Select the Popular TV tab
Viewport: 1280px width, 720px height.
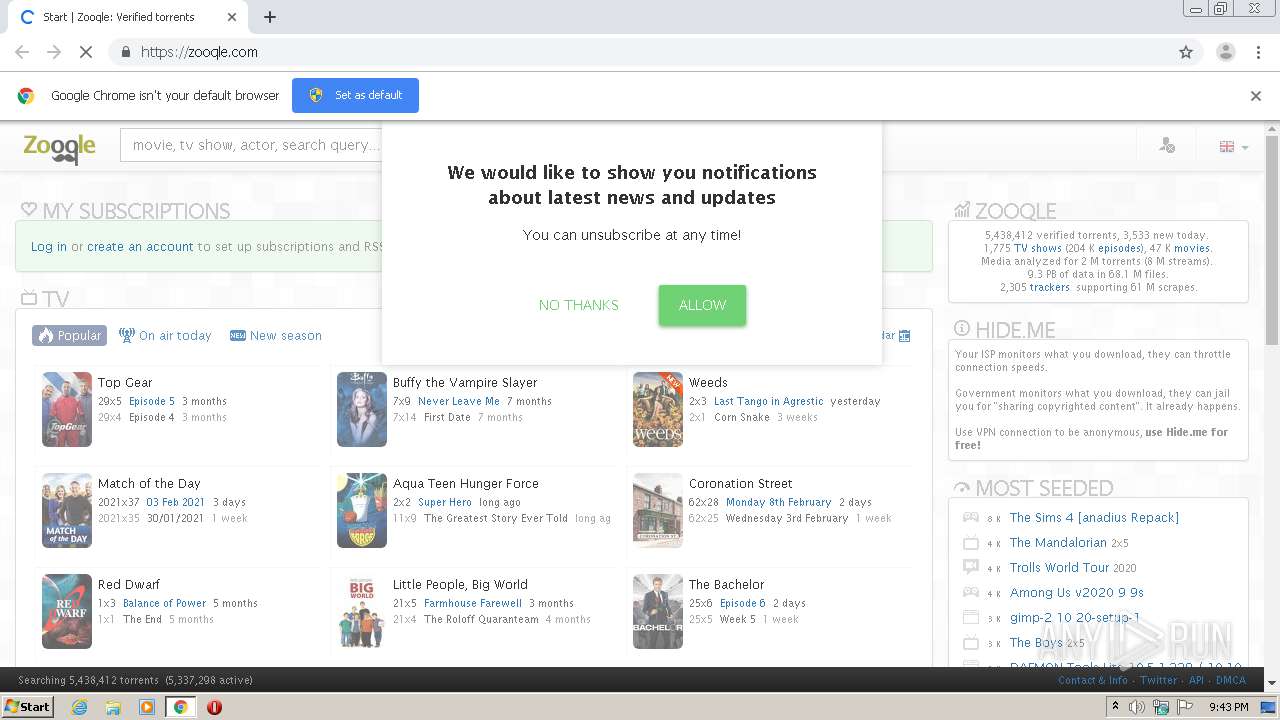69,335
